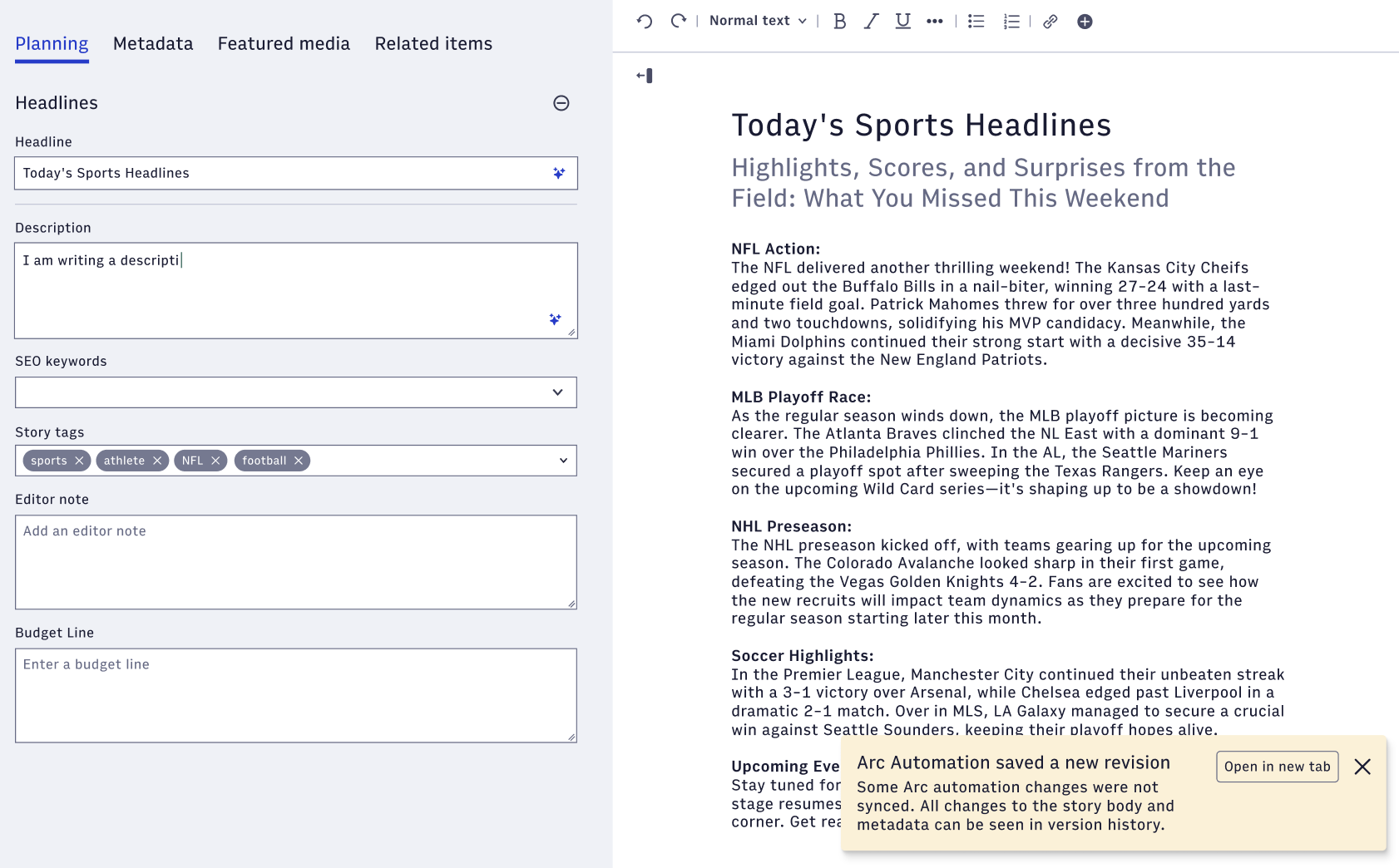
Task: Open more formatting options ellipsis
Action: (935, 22)
